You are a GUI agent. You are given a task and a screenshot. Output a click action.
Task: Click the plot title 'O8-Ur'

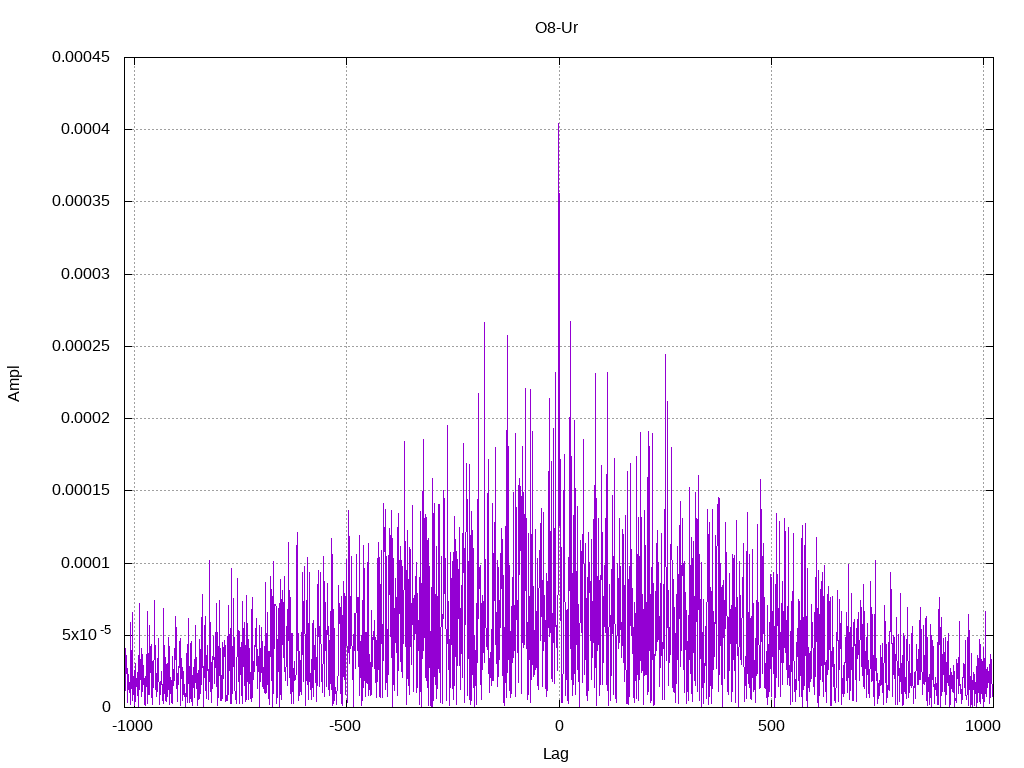556,28
